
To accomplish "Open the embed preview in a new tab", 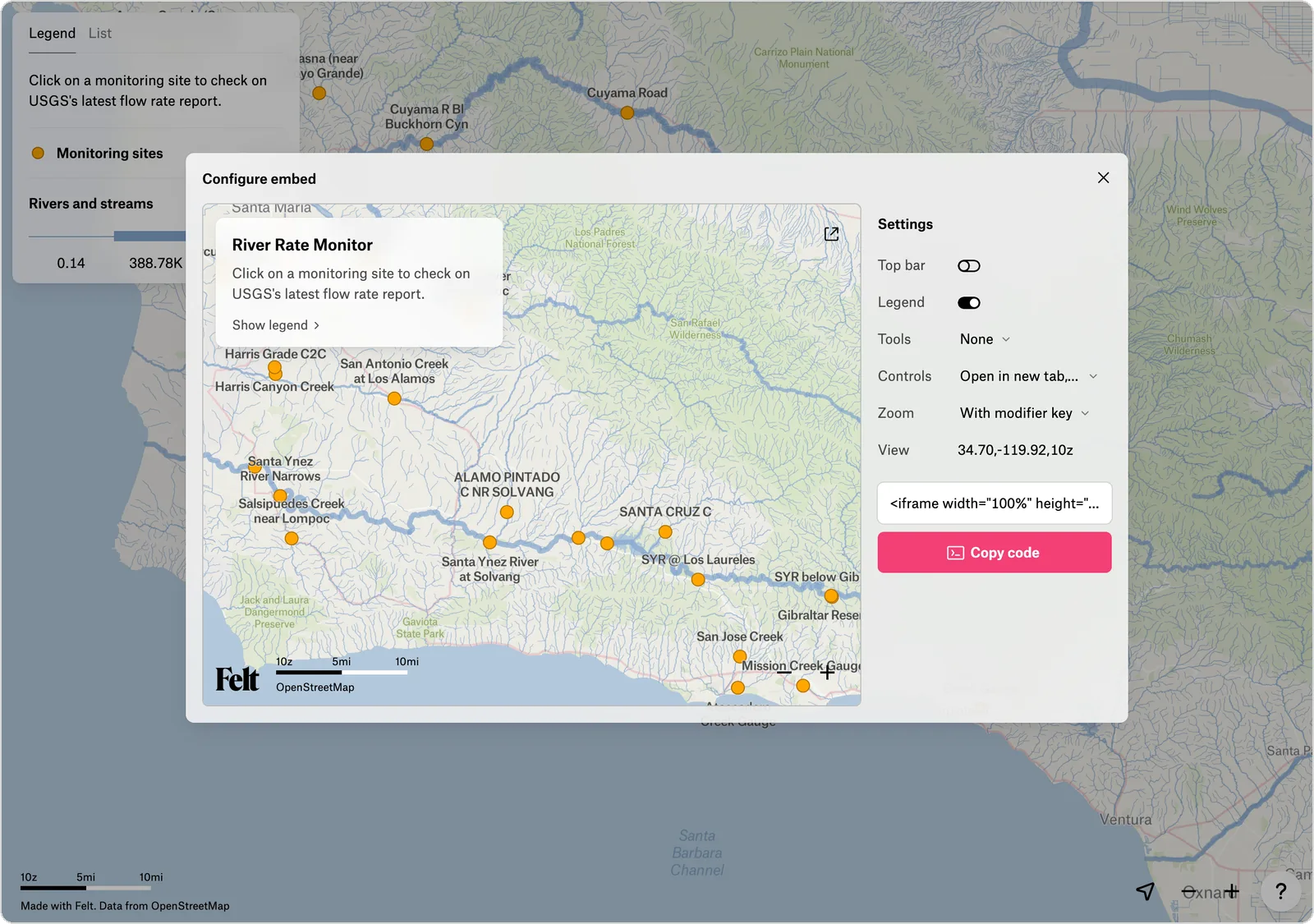I will (x=831, y=234).
